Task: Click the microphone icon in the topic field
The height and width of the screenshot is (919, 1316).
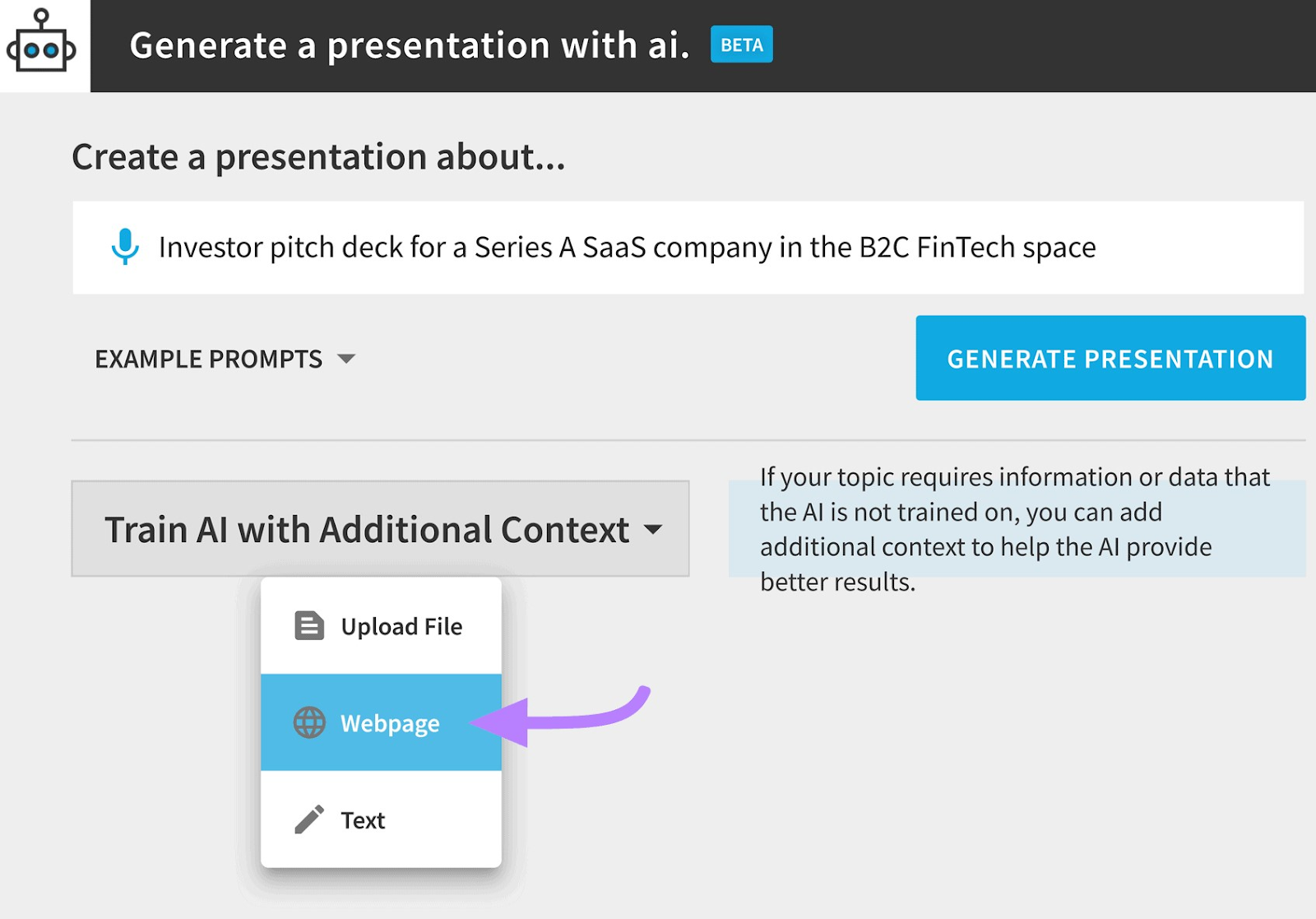Action: tap(124, 247)
